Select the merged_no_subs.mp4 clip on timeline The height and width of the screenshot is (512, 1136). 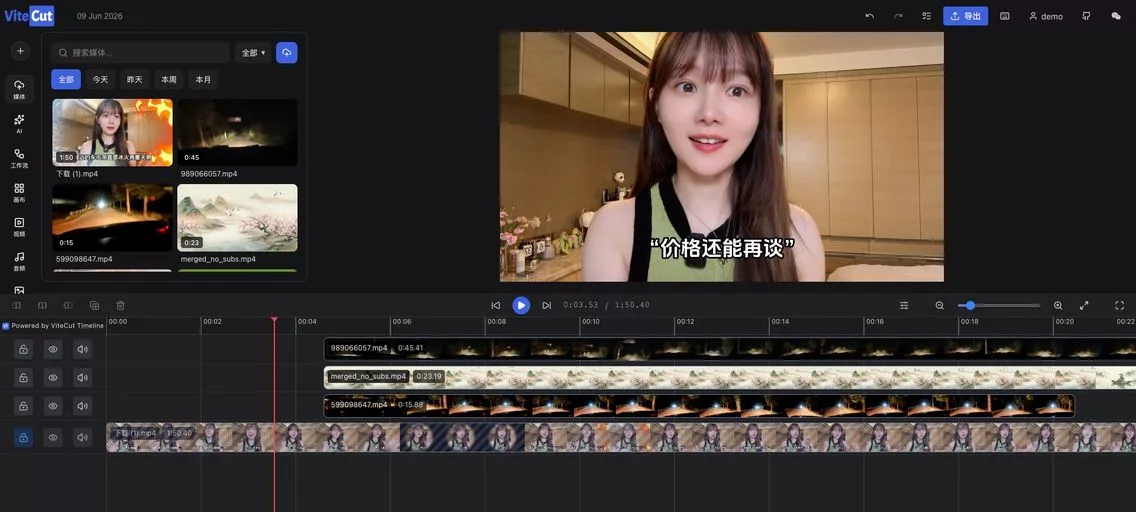(730, 377)
